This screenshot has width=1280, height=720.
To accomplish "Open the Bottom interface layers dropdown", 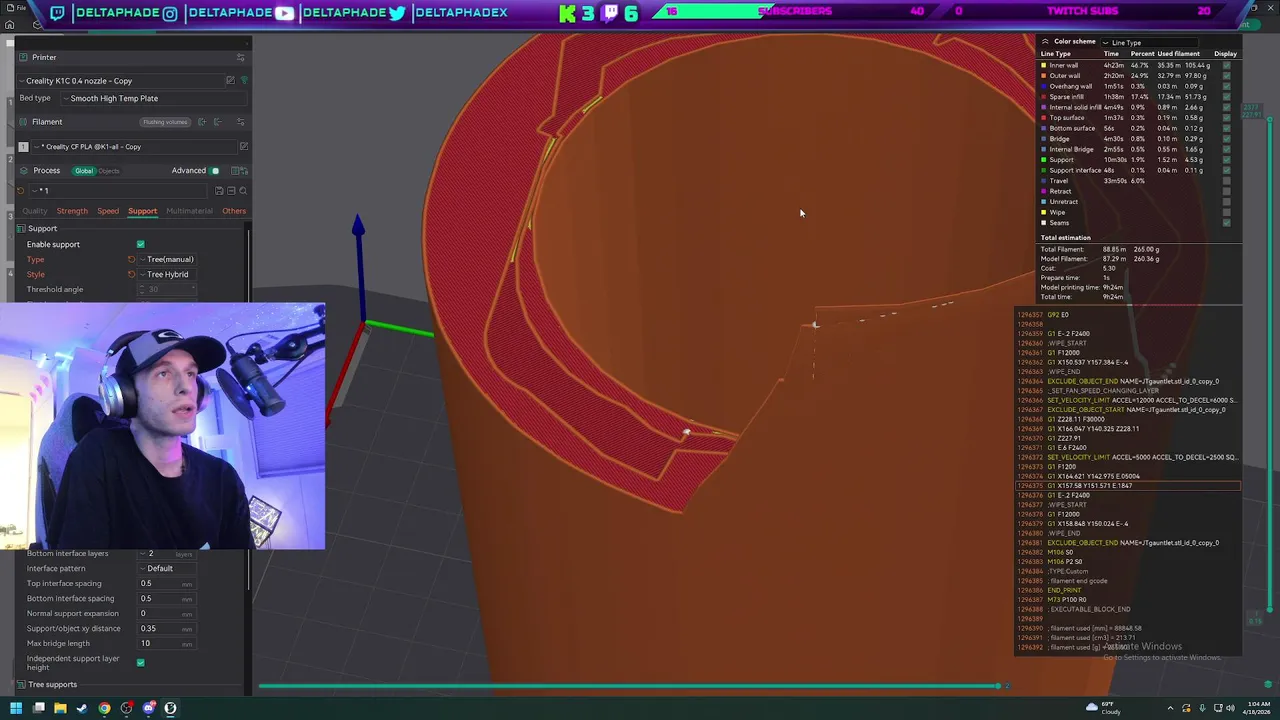I will click(168, 553).
